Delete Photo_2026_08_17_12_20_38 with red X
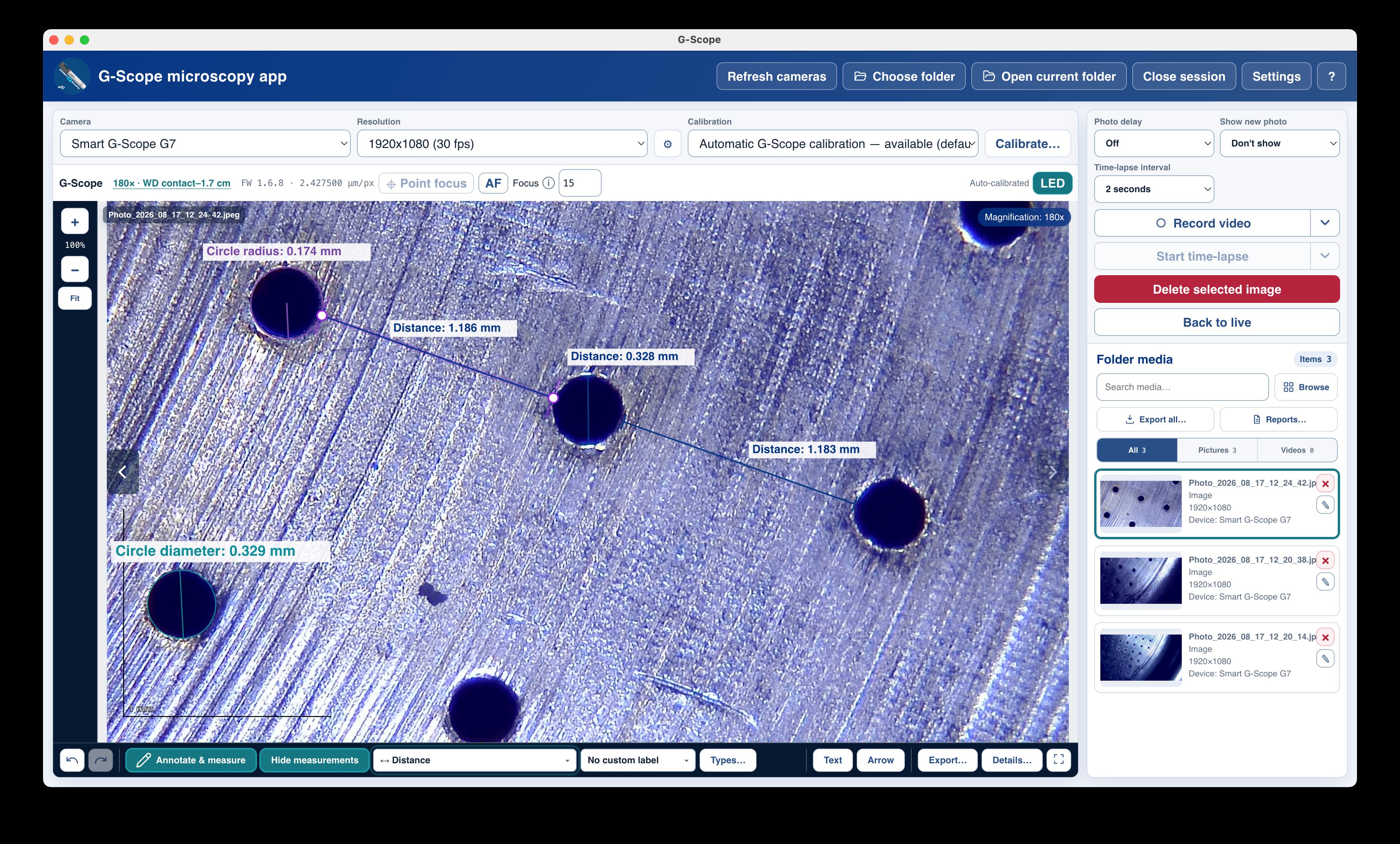Image resolution: width=1400 pixels, height=844 pixels. 1325,560
